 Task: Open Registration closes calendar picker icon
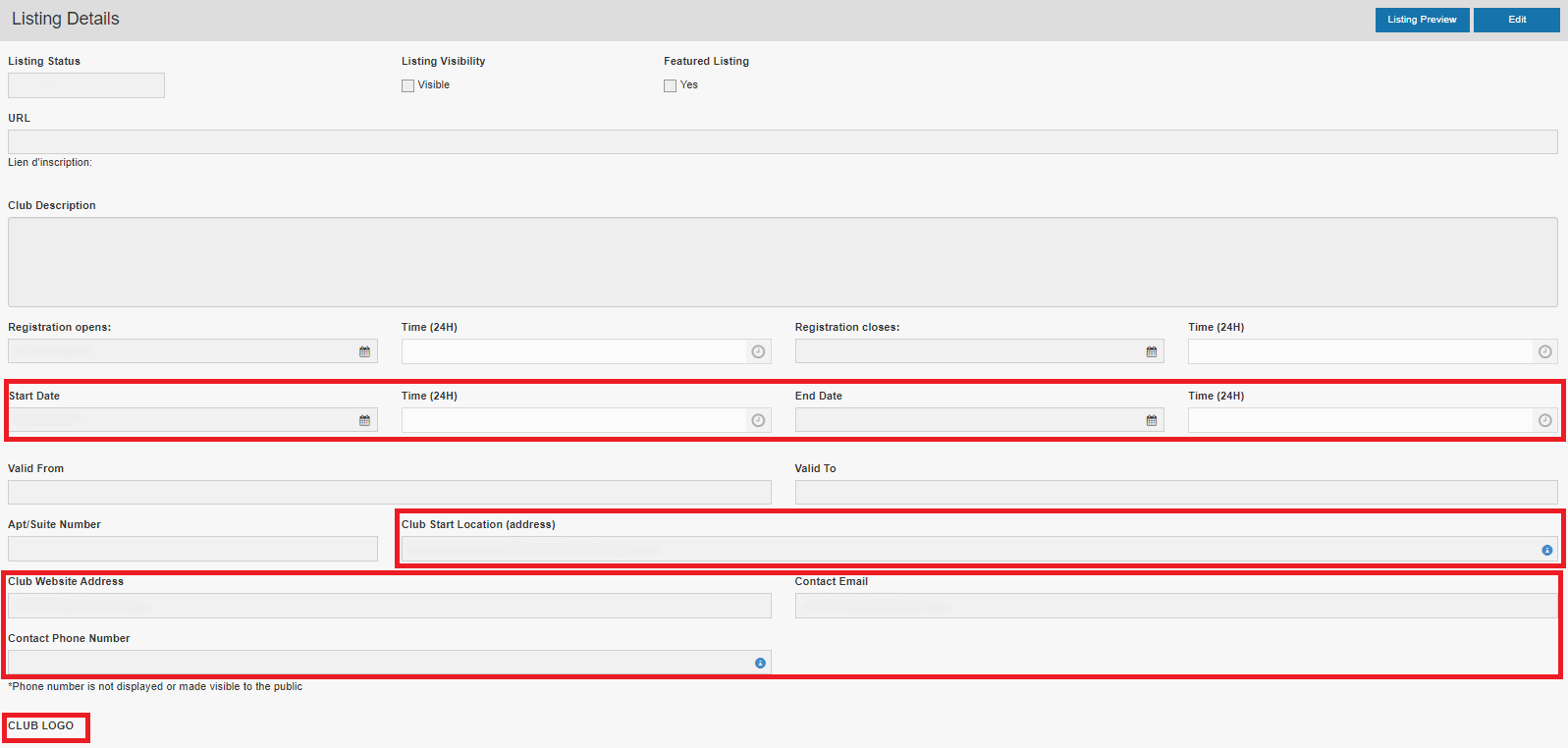(x=1152, y=351)
